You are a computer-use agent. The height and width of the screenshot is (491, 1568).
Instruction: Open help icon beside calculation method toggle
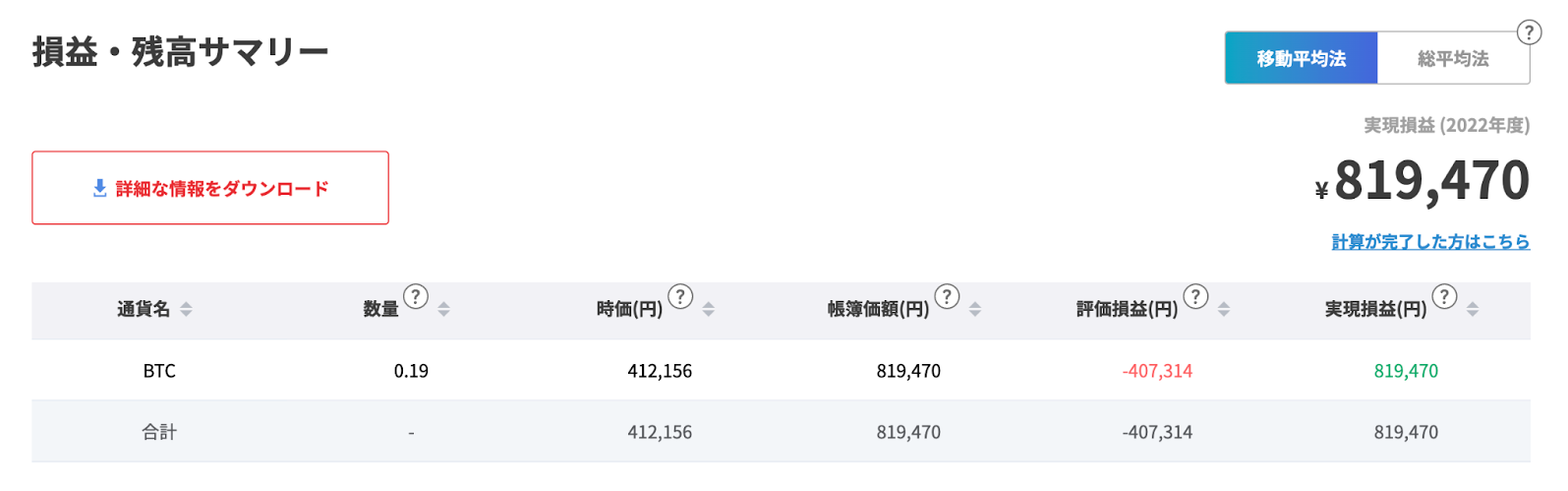coord(1529,32)
